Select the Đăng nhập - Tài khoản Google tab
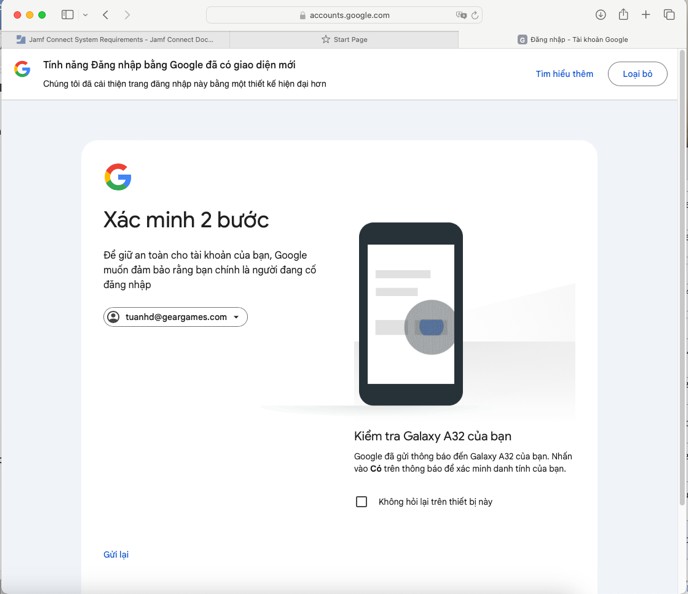This screenshot has width=688, height=594. coord(573,39)
